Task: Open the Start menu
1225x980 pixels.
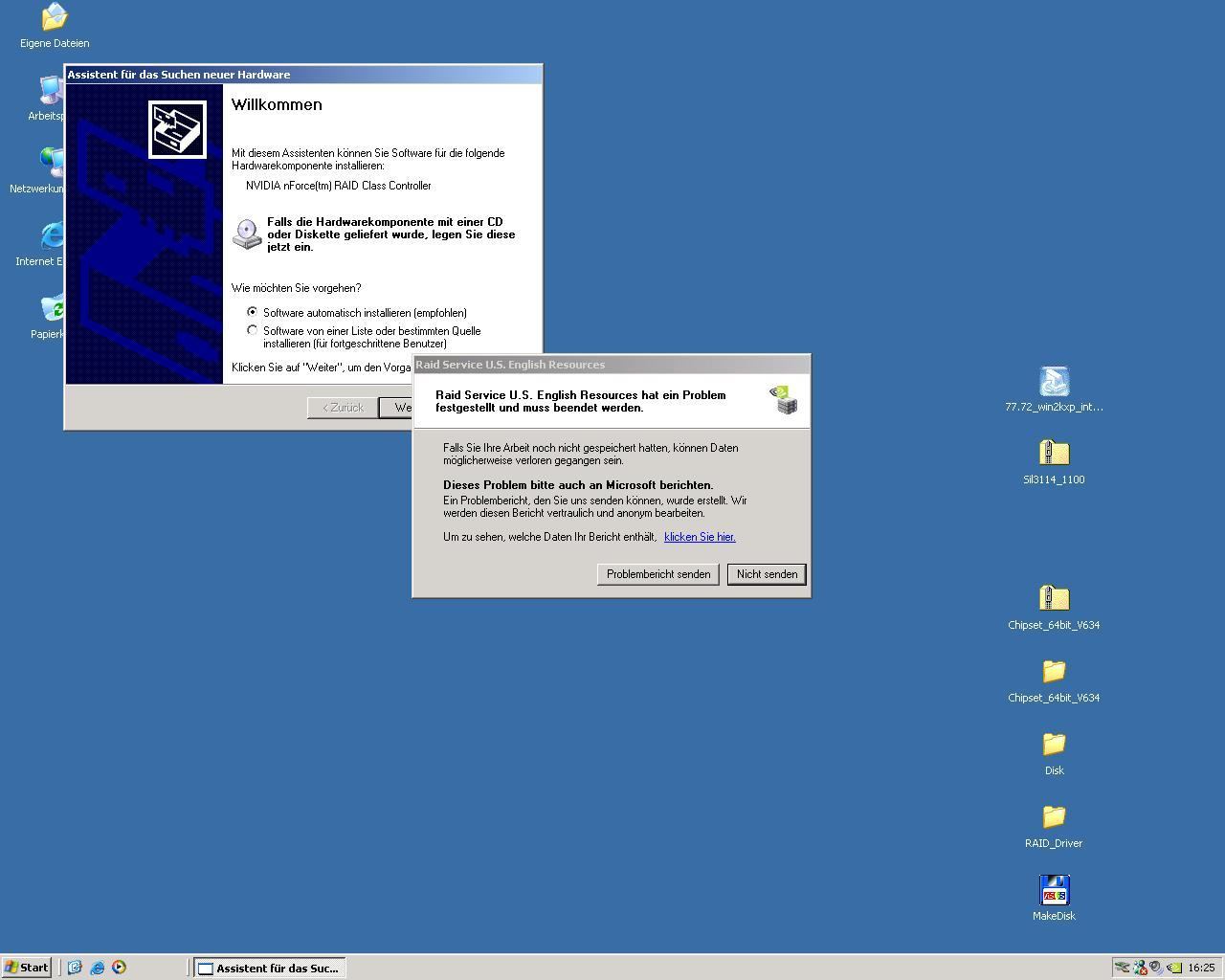Action: click(x=27, y=968)
